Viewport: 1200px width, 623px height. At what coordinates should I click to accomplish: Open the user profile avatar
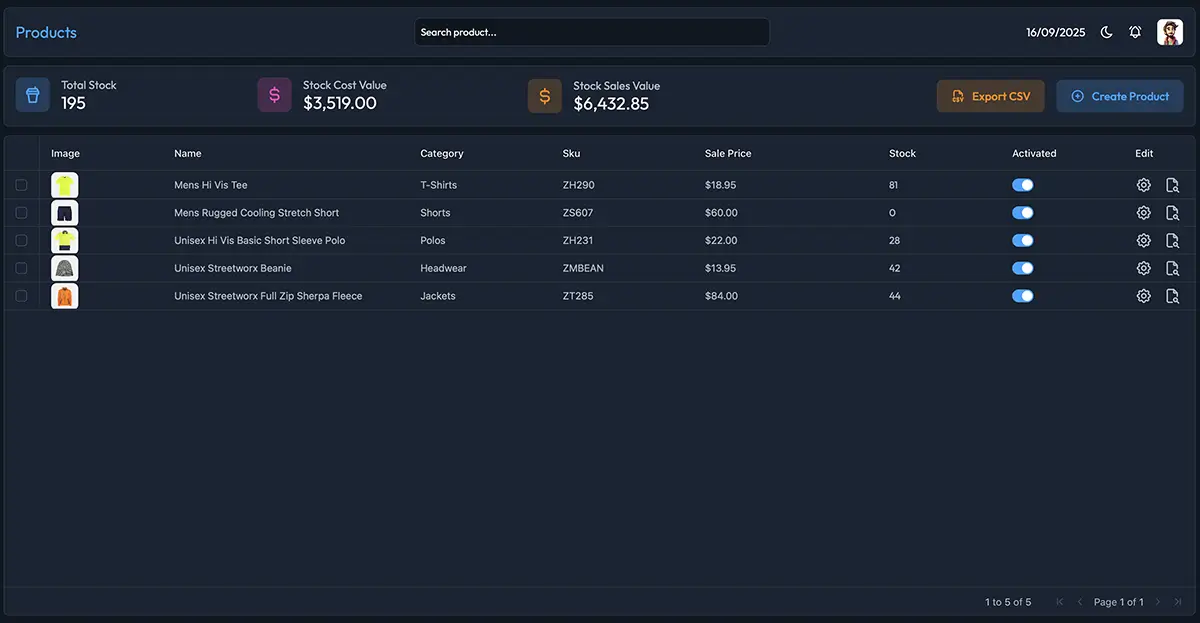[1169, 32]
